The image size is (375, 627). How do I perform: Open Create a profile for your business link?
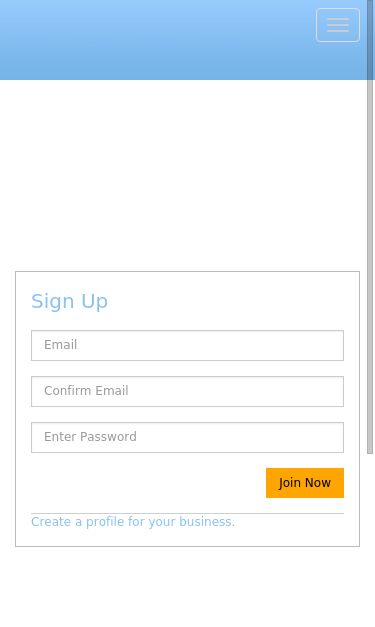click(x=133, y=522)
